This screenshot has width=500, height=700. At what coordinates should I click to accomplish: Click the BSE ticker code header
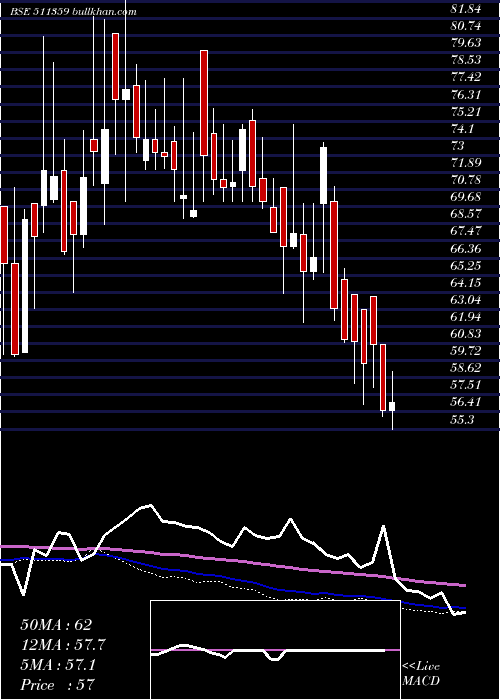74,12
